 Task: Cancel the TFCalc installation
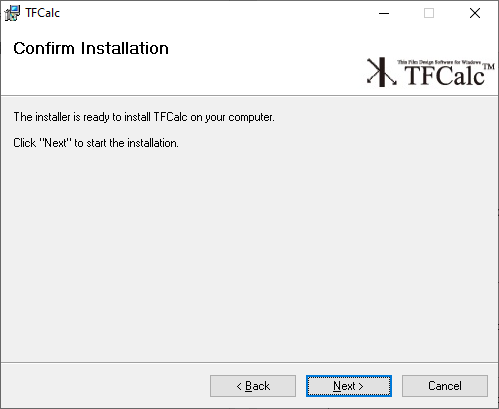pos(445,386)
